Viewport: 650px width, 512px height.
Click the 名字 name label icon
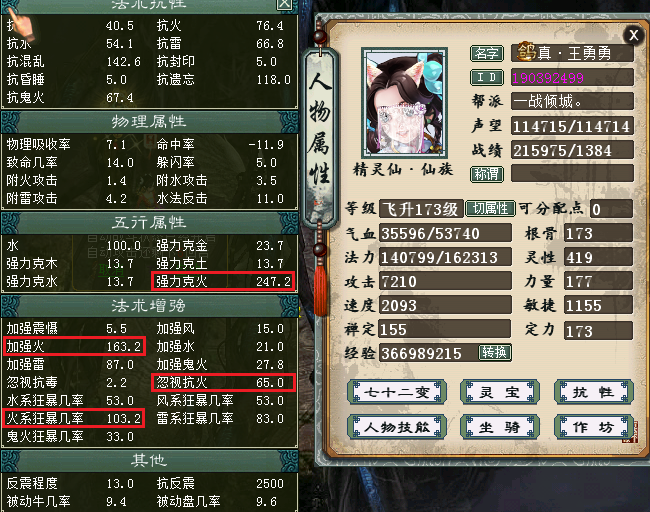click(487, 53)
